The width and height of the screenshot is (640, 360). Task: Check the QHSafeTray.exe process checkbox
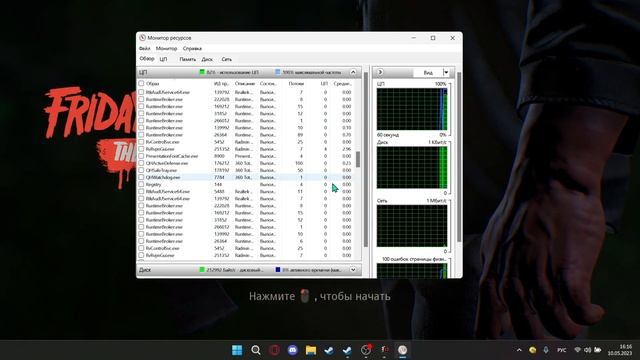click(x=141, y=170)
